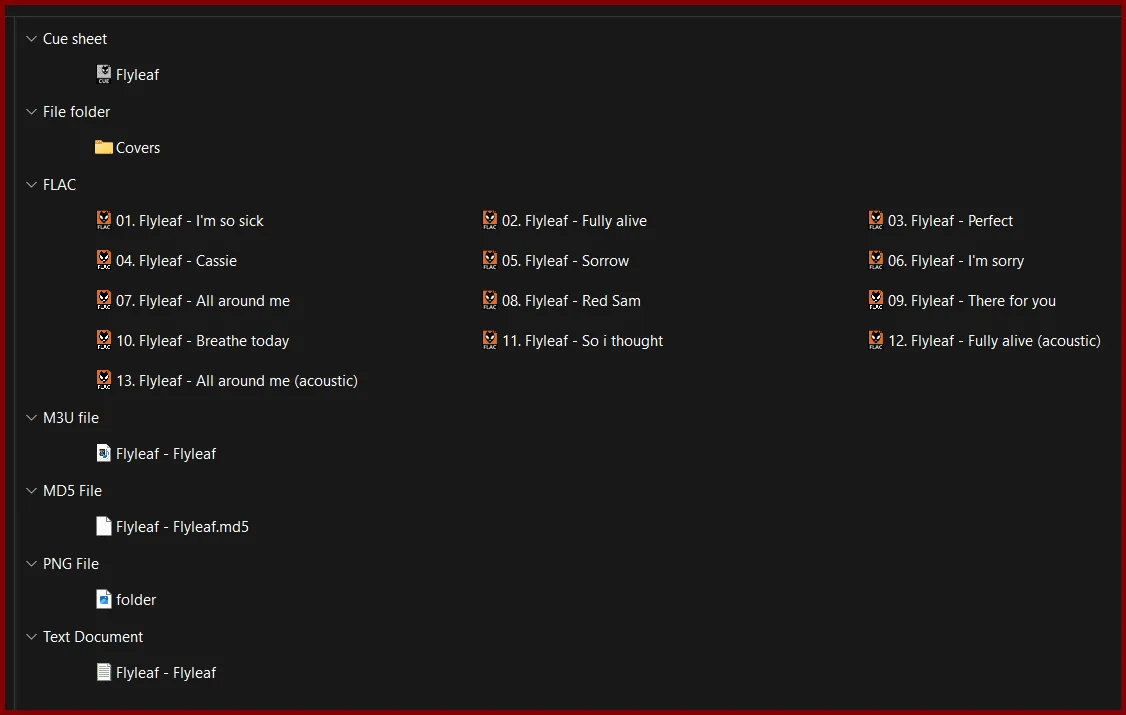Click the Text Document file icon

coord(103,672)
